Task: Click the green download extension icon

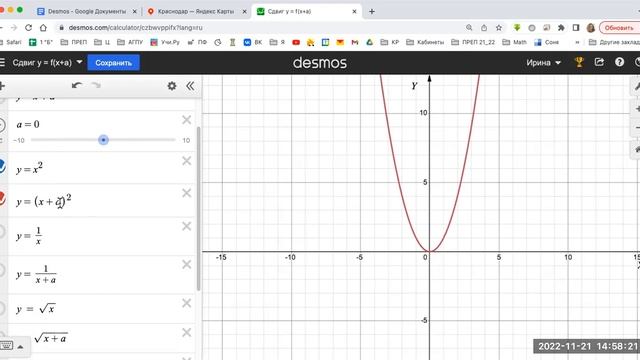Action: pos(517,28)
